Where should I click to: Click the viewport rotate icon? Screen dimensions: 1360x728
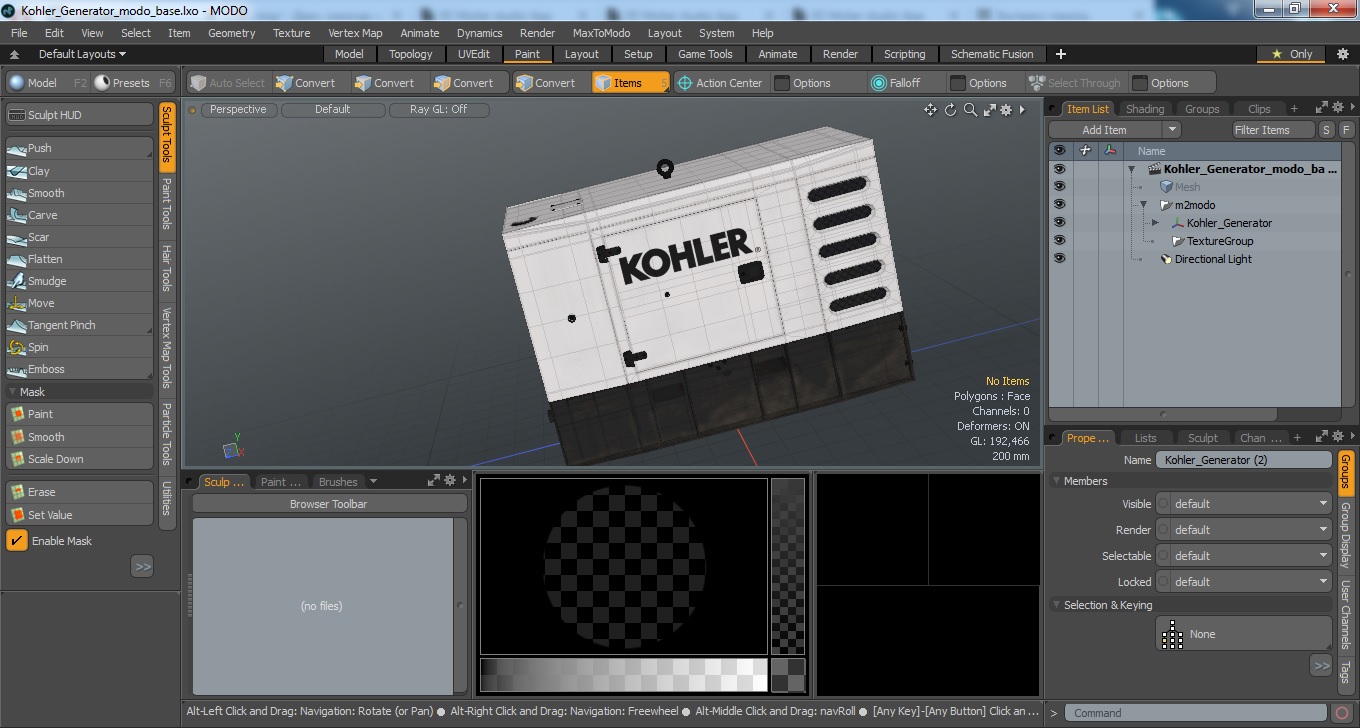[951, 110]
